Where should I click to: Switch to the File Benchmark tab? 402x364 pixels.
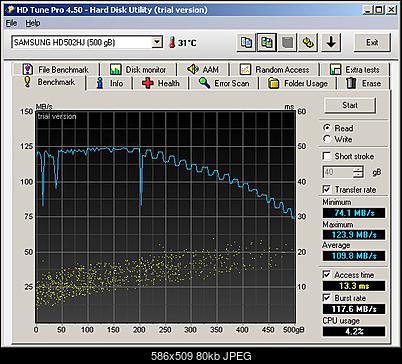point(56,69)
